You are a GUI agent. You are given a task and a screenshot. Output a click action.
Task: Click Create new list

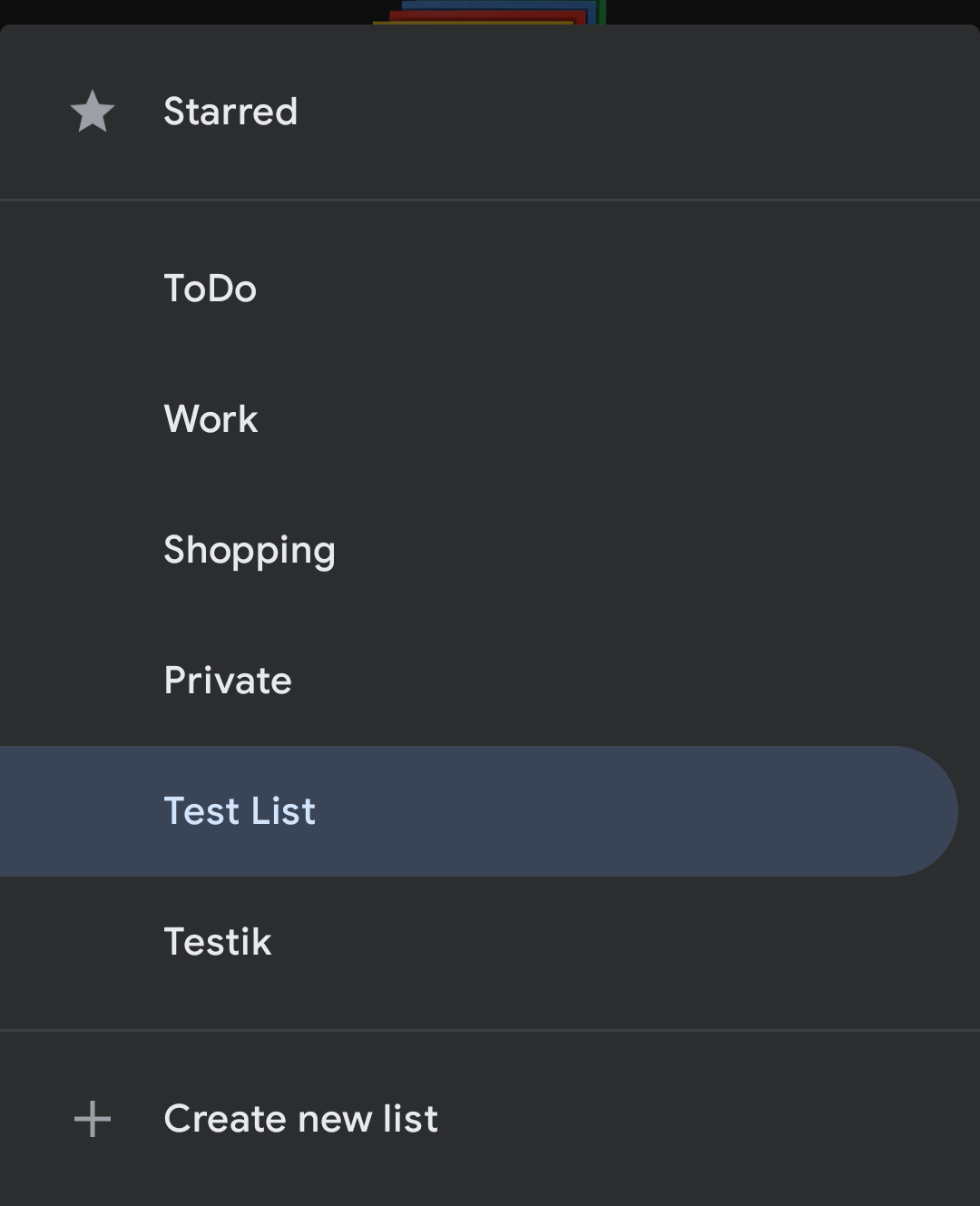[299, 1118]
